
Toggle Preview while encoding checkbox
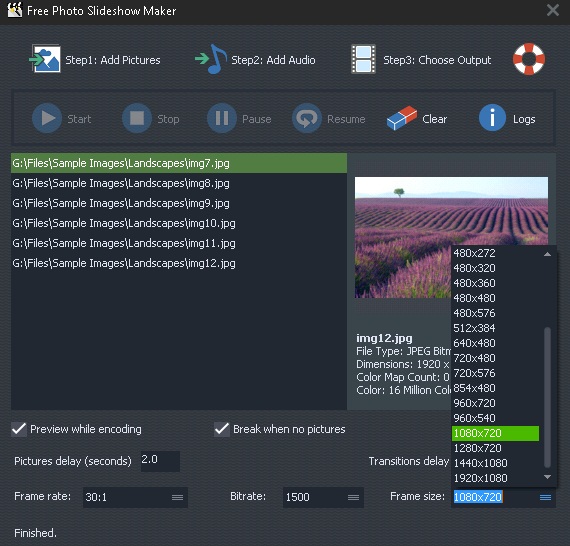(x=19, y=429)
